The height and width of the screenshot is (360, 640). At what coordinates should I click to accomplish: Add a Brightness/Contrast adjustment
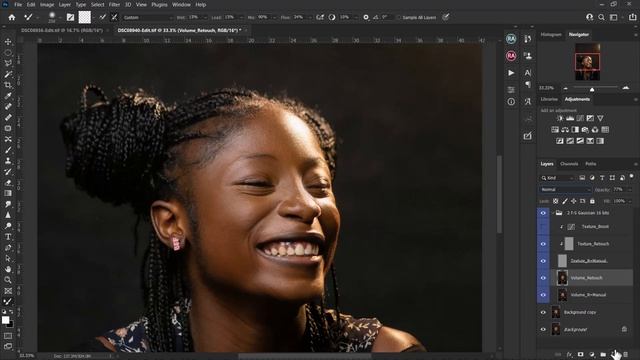pyautogui.click(x=560, y=118)
